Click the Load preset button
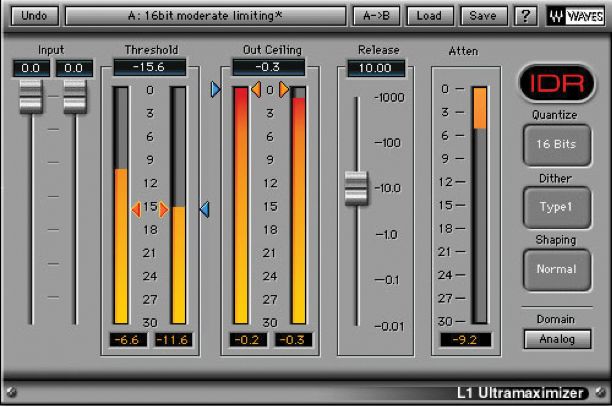 (429, 16)
